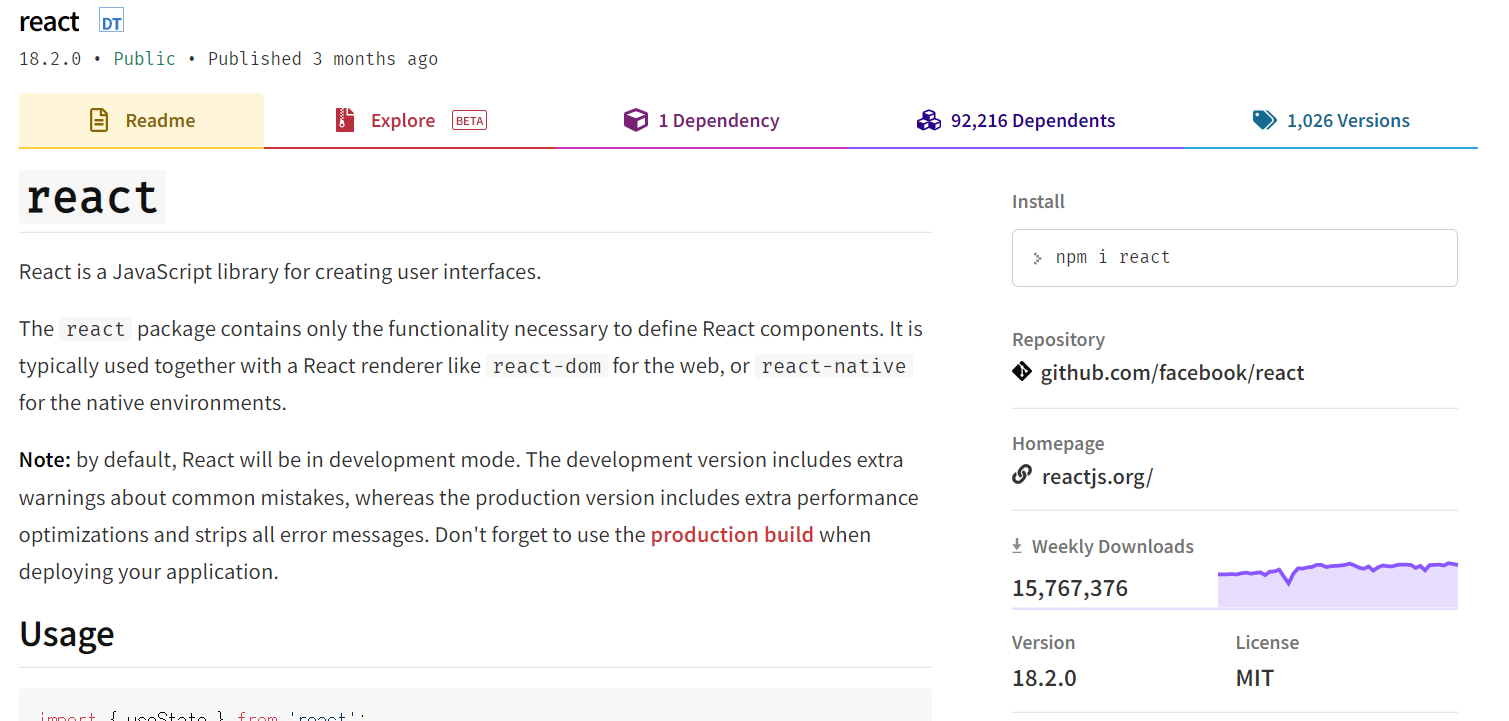The height and width of the screenshot is (721, 1509).
Task: Click the git icon beside repository link
Action: click(1022, 372)
